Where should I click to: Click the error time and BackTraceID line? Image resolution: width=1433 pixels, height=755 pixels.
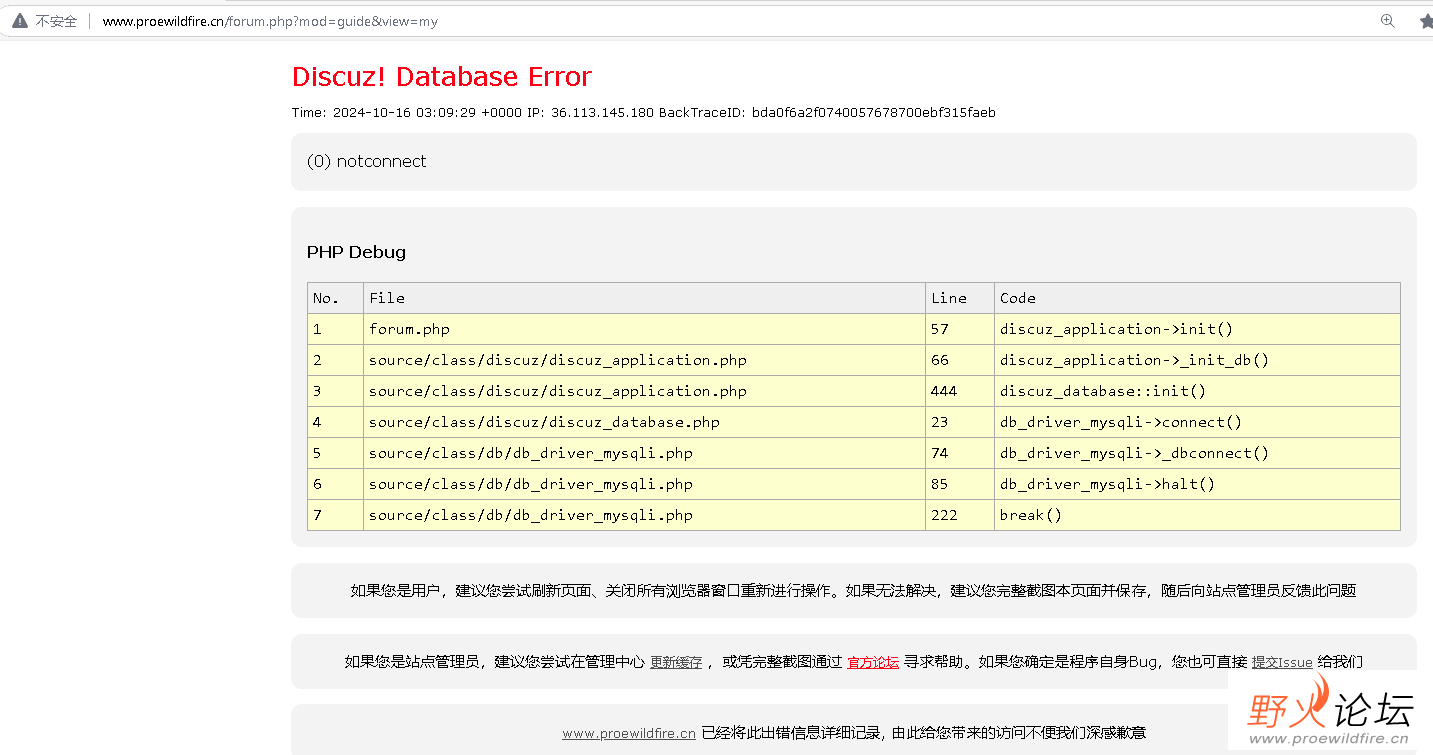click(x=644, y=113)
